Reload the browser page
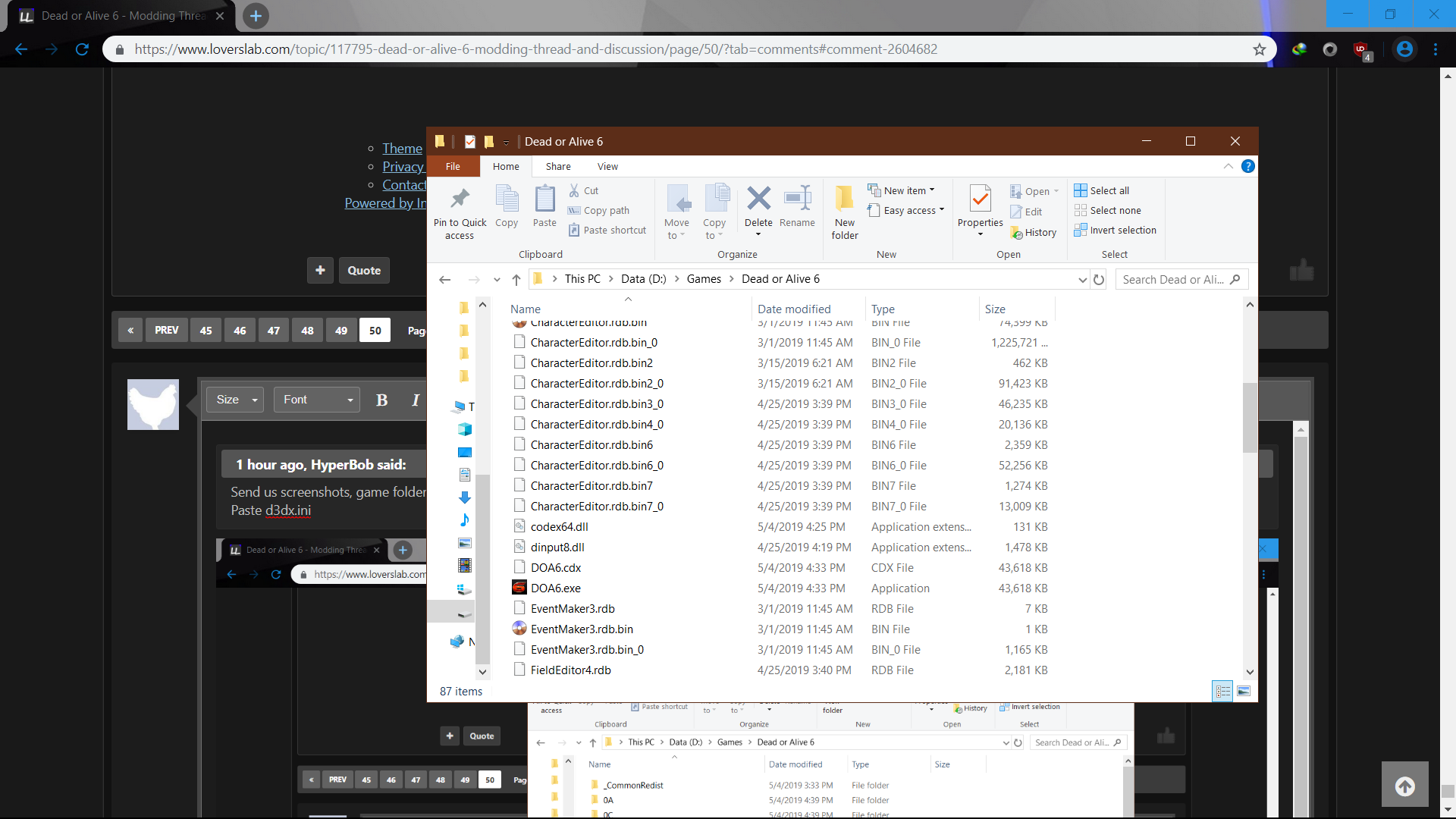1456x819 pixels. (82, 49)
